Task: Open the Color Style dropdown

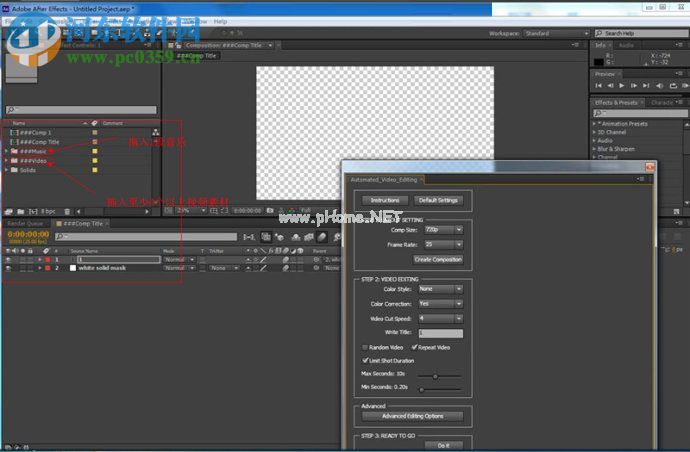Action: 440,289
